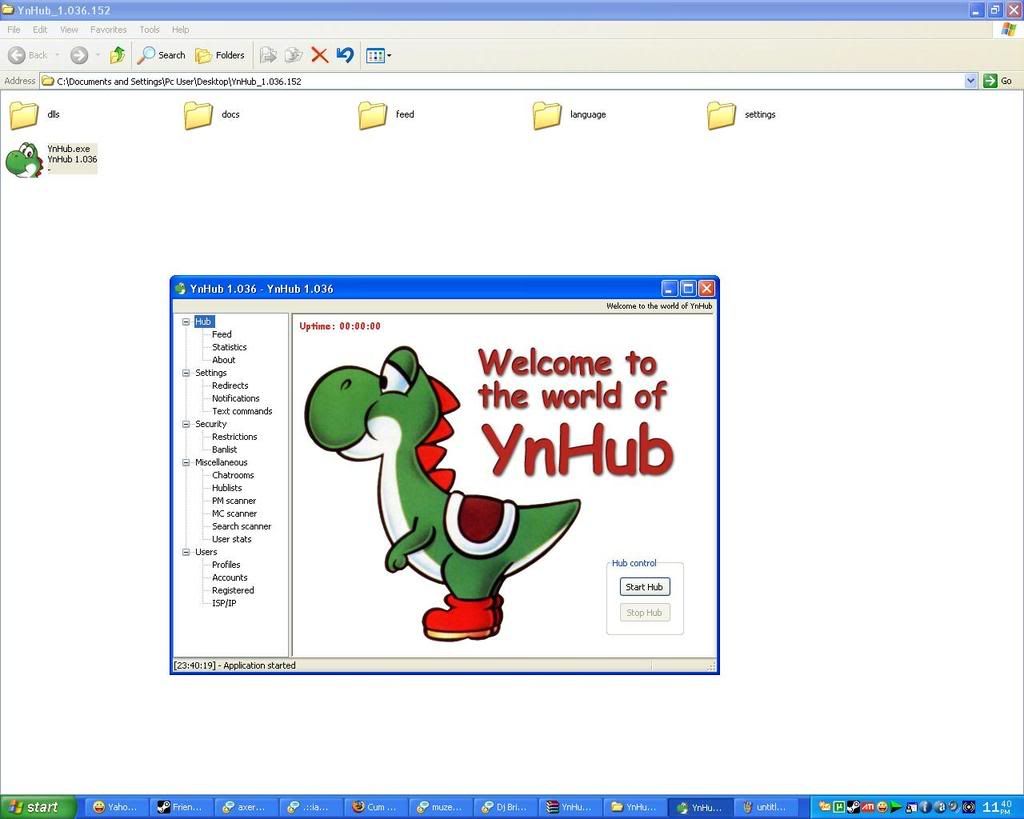Select MC scanner in the tree

[x=234, y=514]
